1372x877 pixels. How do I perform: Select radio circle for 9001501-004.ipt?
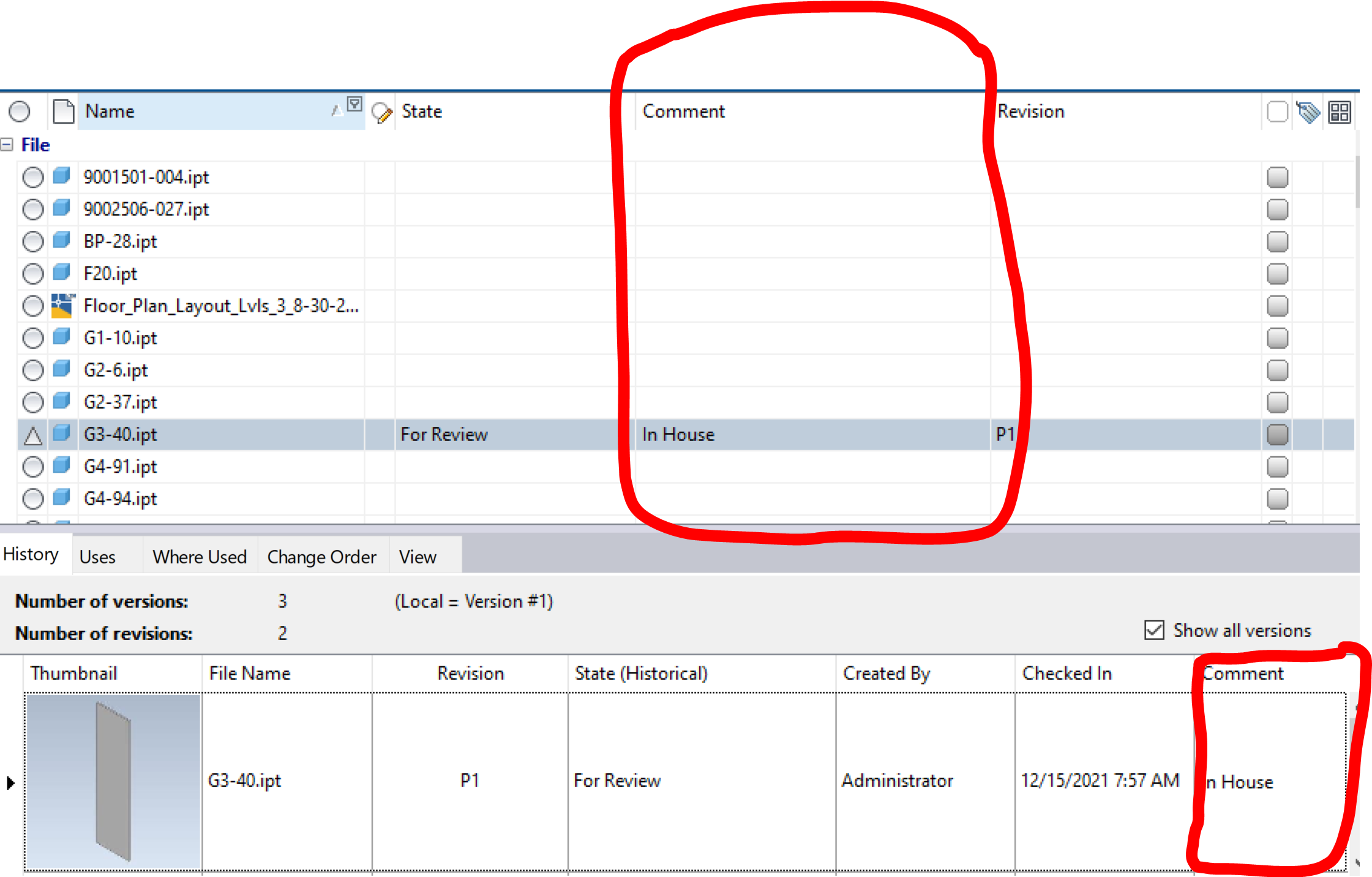(32, 178)
